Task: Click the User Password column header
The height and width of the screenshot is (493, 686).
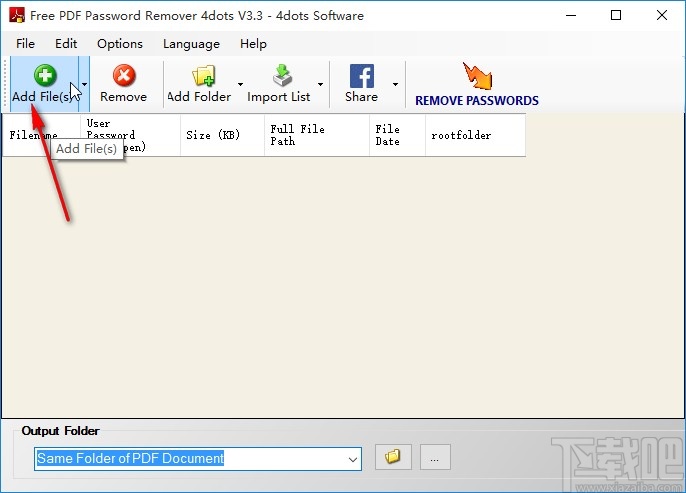Action: pyautogui.click(x=130, y=135)
